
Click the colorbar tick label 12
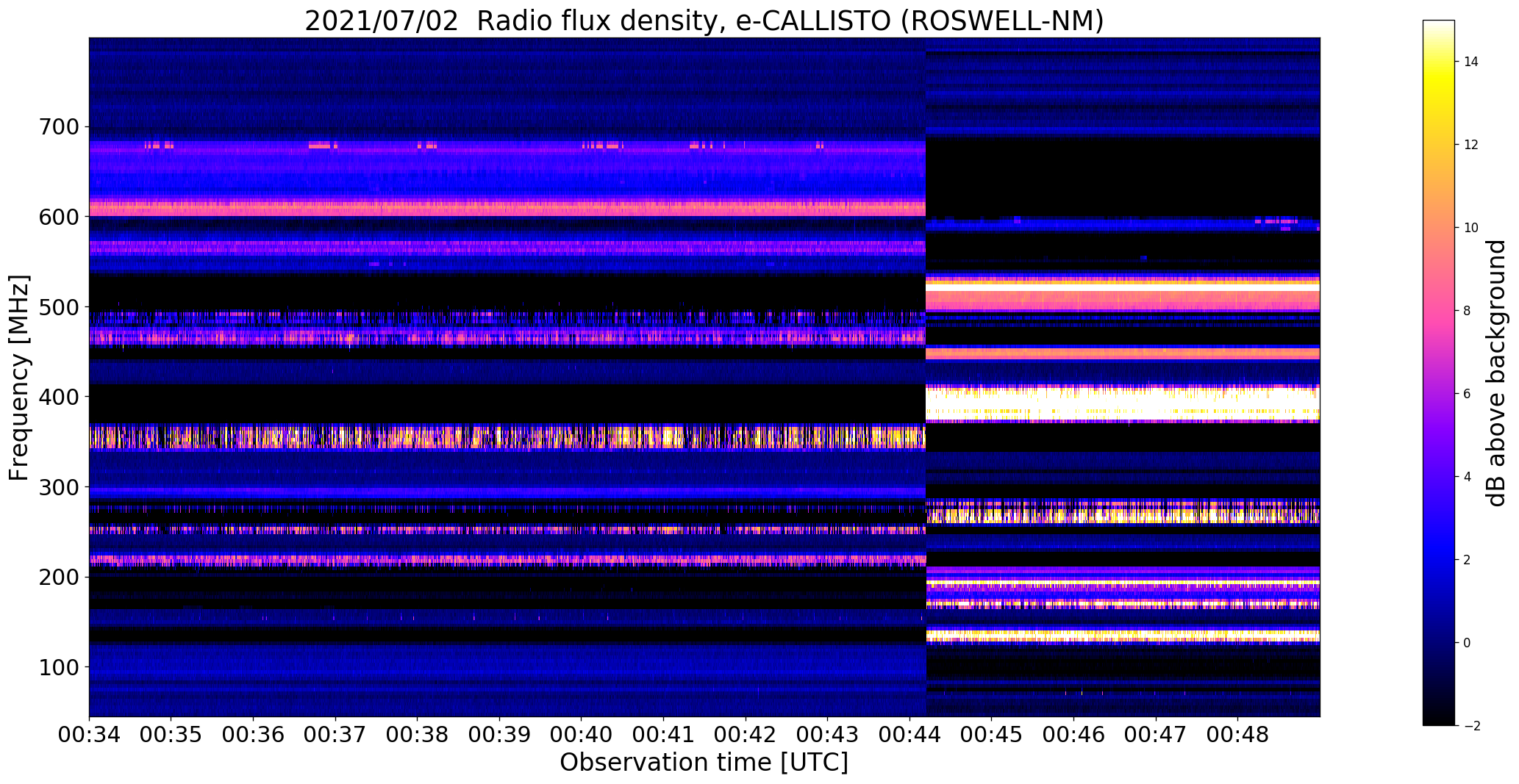click(1471, 145)
